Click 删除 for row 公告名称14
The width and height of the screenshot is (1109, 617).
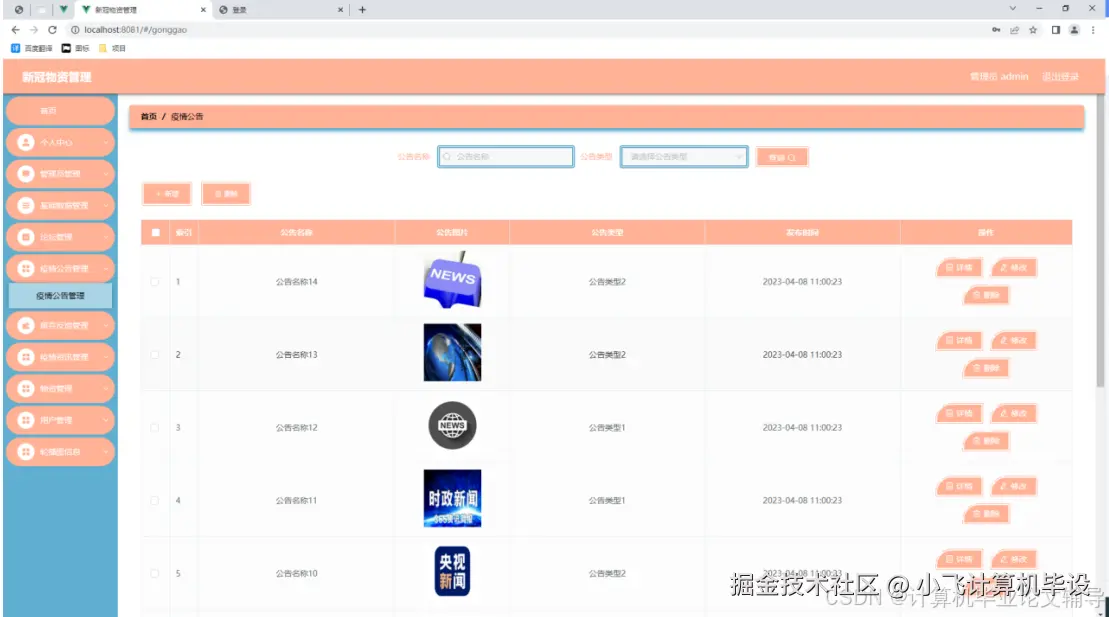pos(986,295)
